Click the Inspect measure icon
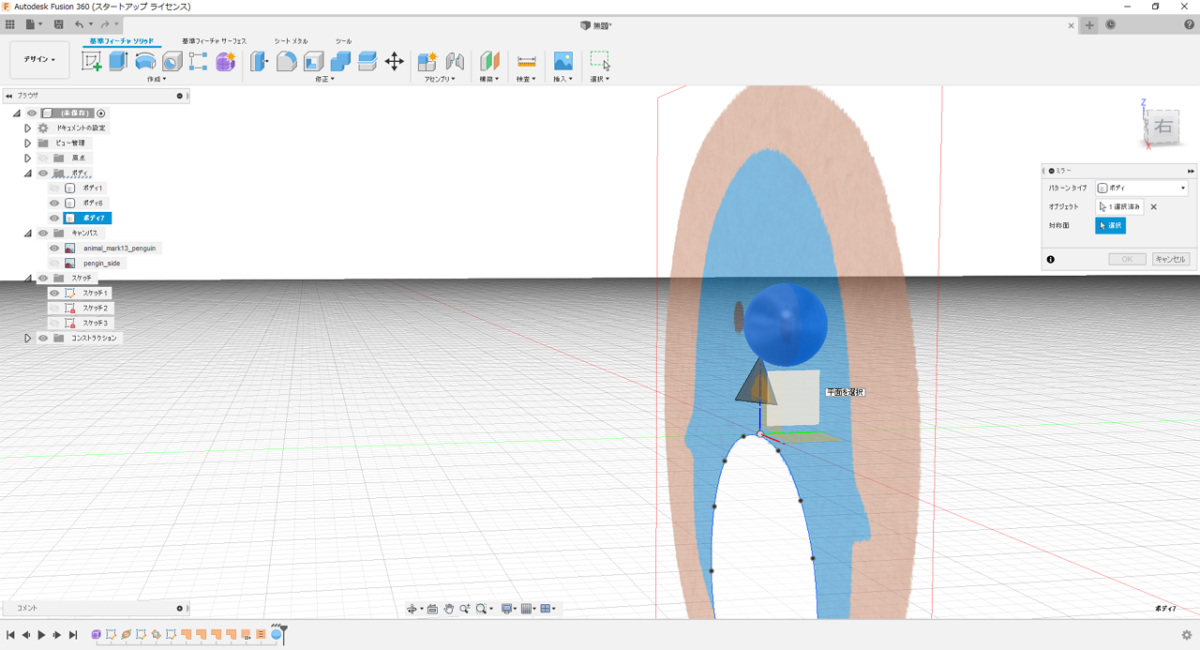 [x=526, y=61]
